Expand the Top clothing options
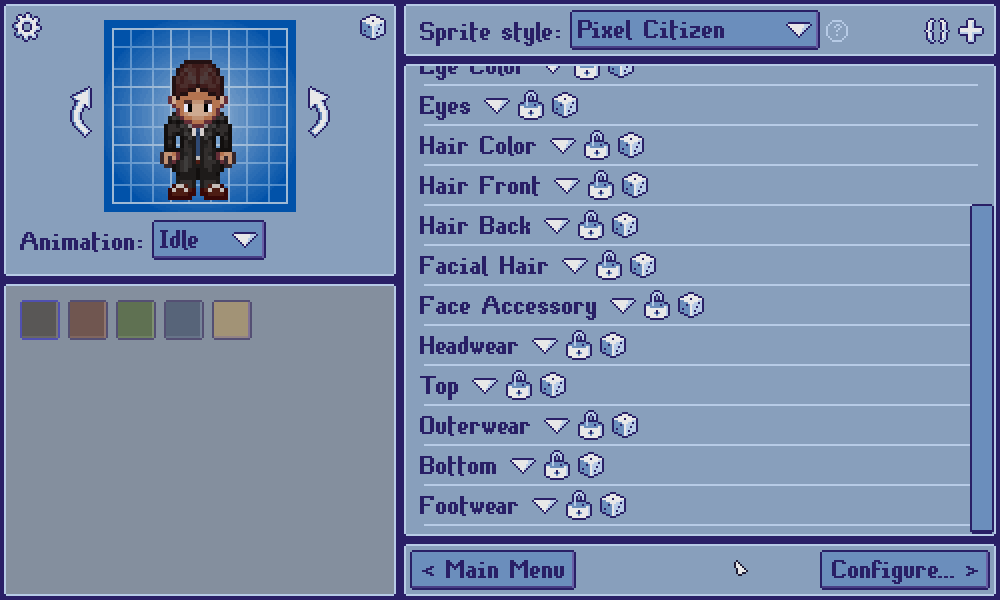Image resolution: width=1000 pixels, height=600 pixels. [x=485, y=385]
